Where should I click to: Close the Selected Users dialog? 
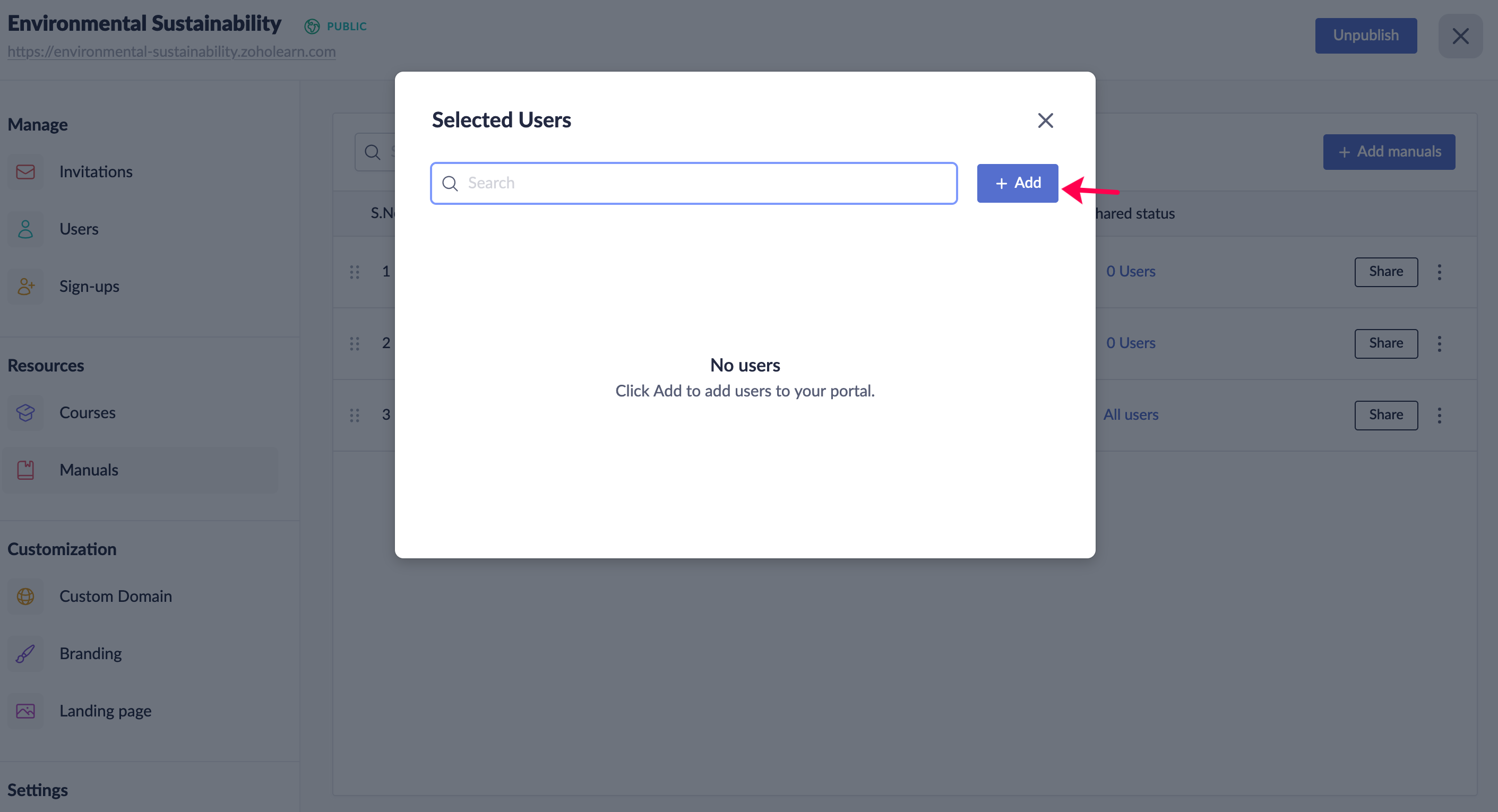(x=1045, y=120)
